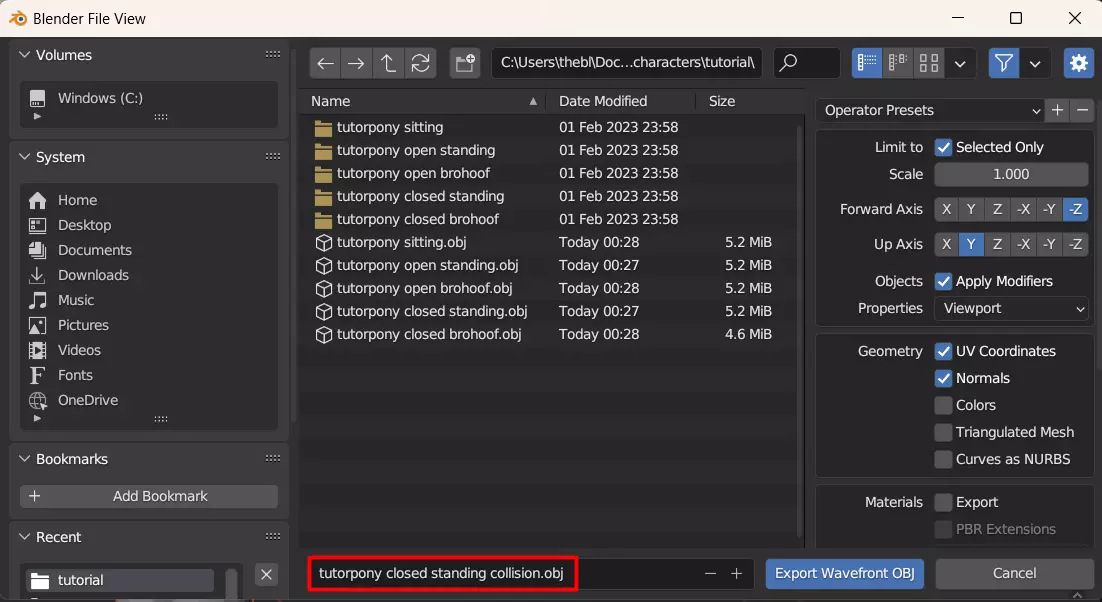Viewport: 1102px width, 602px height.
Task: Click the Scale value field
Action: [x=1011, y=174]
